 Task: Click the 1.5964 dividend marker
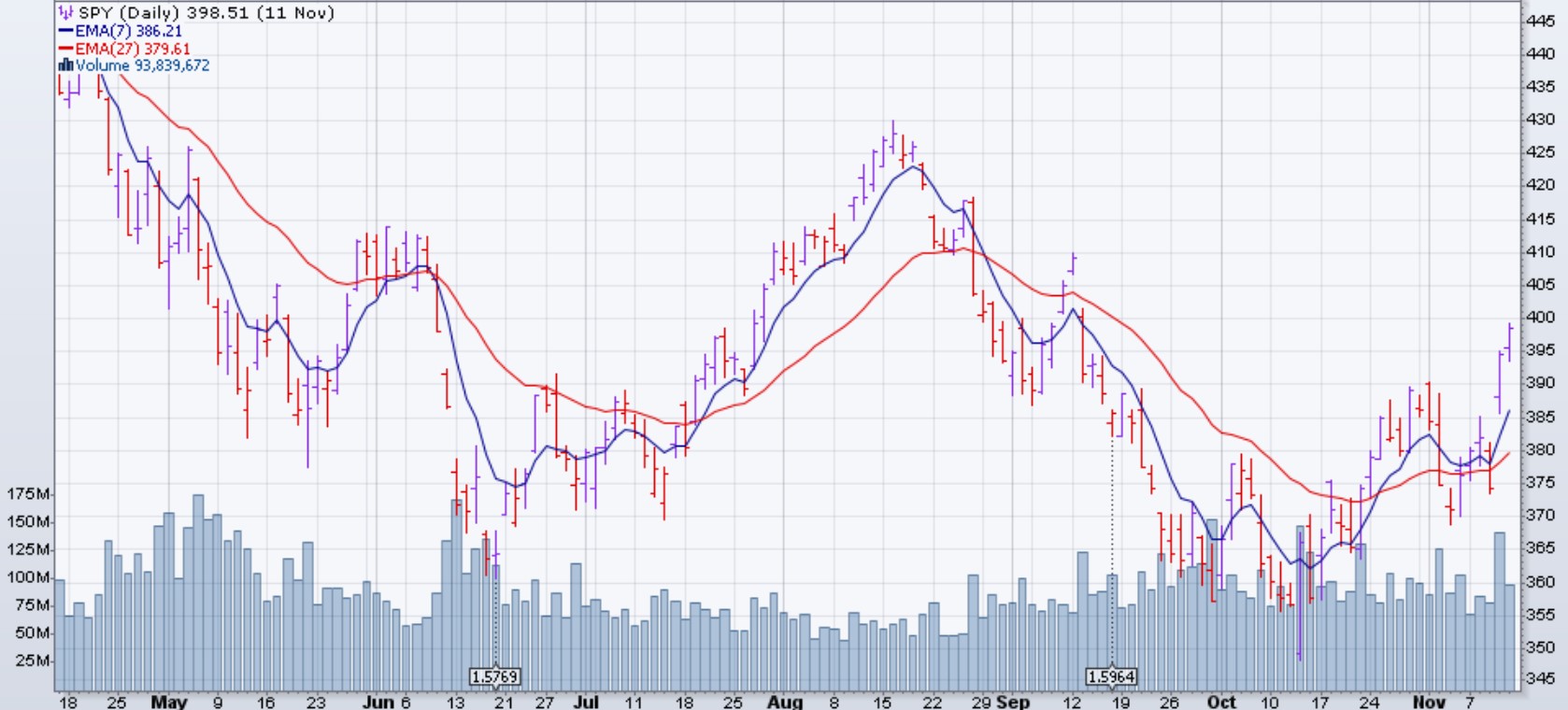click(1111, 676)
